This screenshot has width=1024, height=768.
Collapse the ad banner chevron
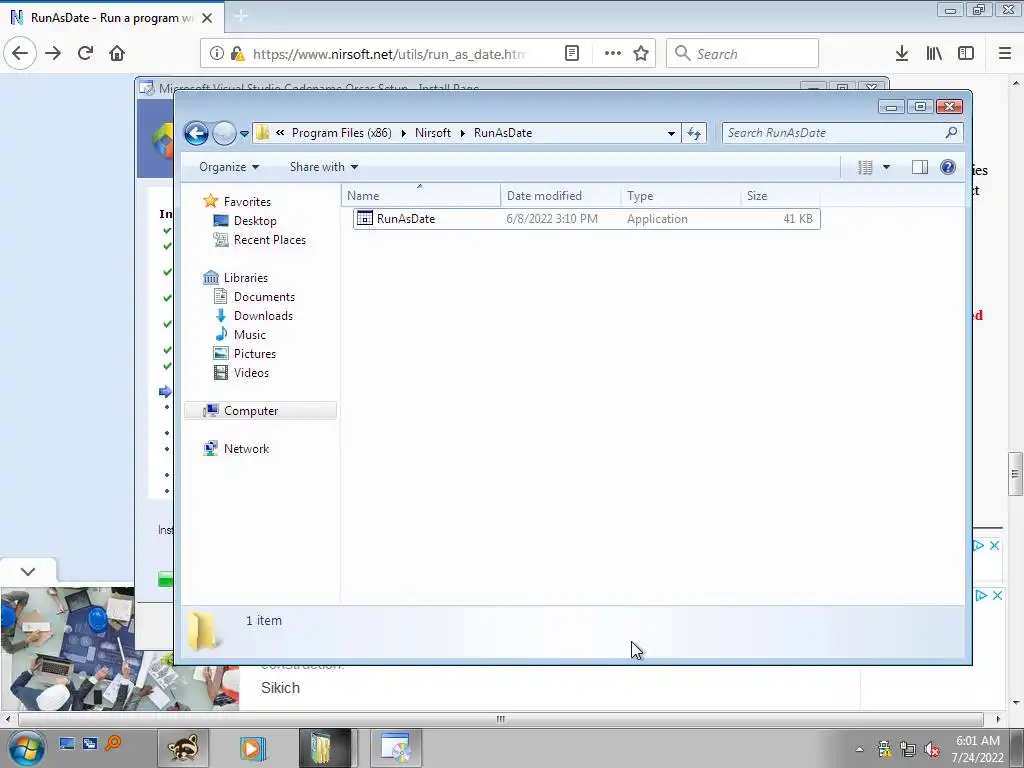pos(27,571)
